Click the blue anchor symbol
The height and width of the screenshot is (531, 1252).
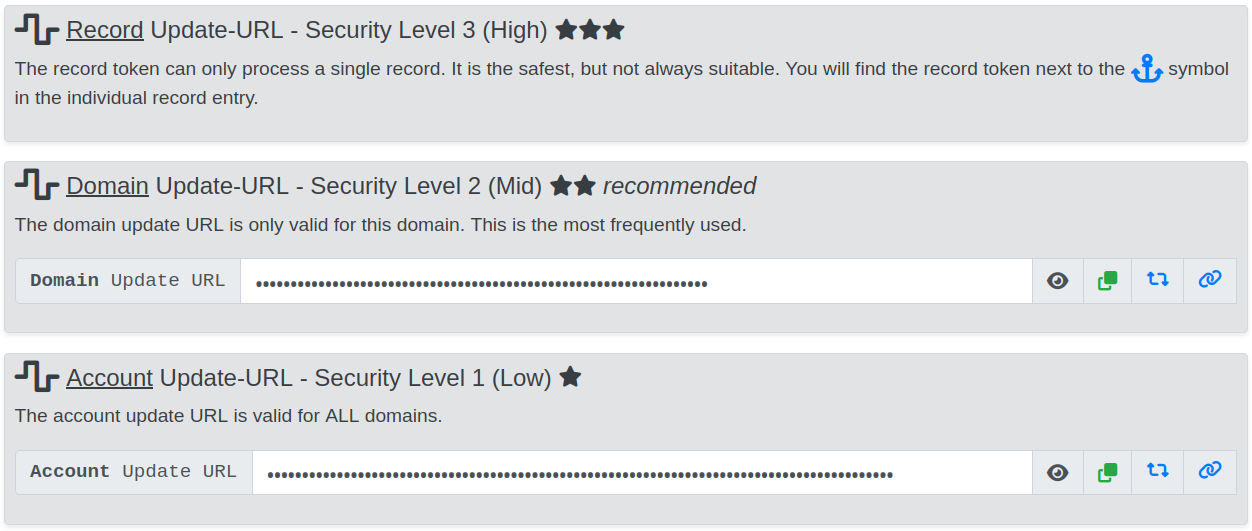coord(1146,70)
